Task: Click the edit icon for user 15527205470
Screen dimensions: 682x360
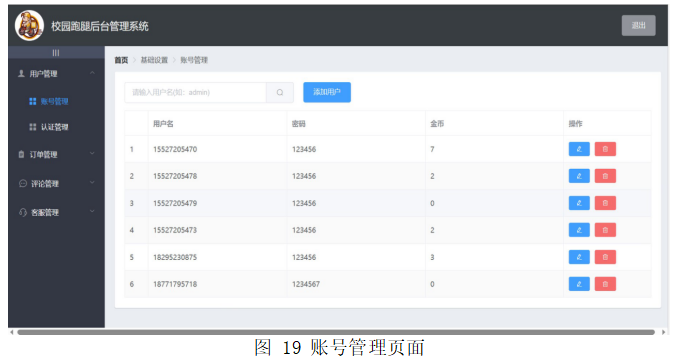Action: click(x=579, y=149)
